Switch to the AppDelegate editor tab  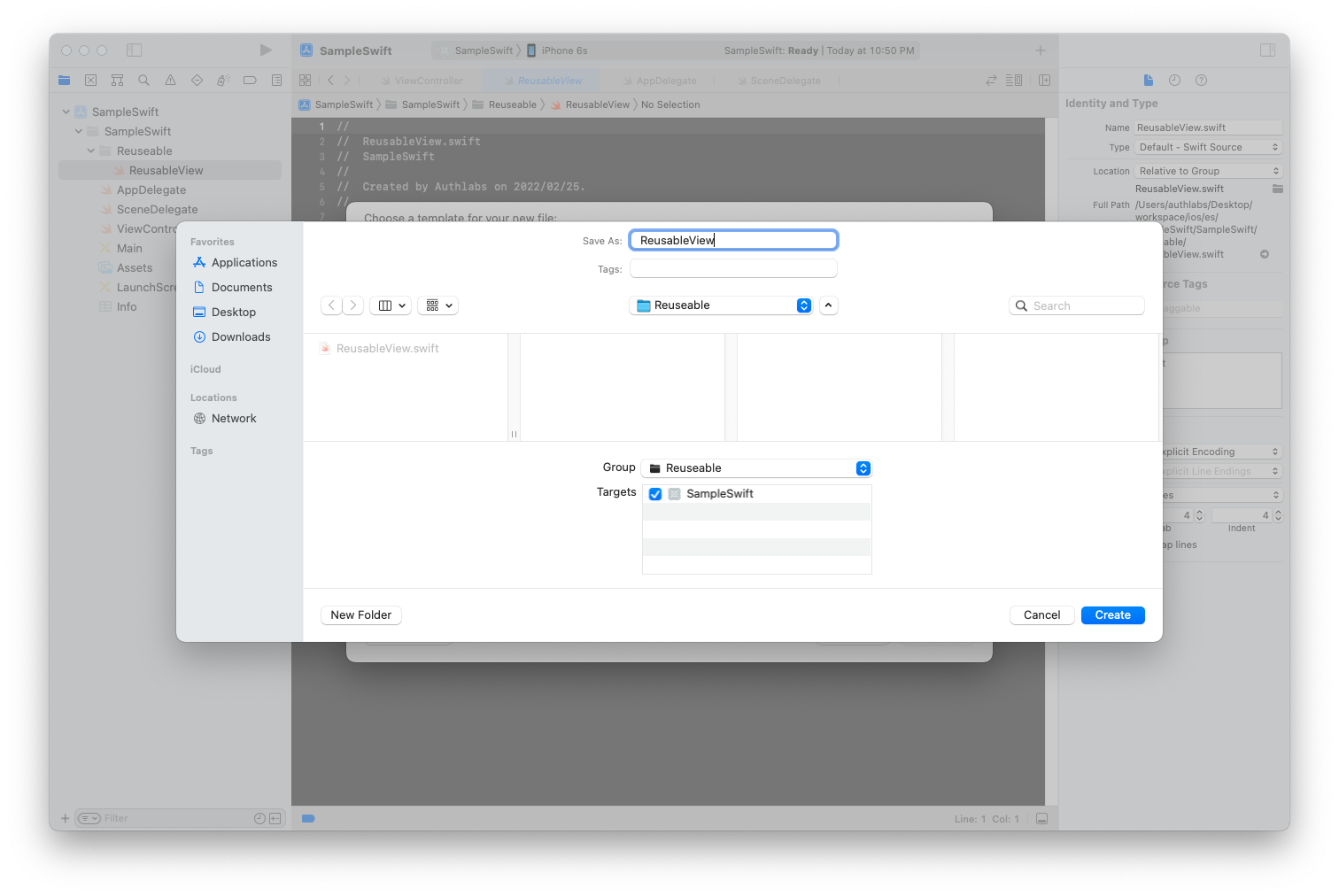point(661,81)
